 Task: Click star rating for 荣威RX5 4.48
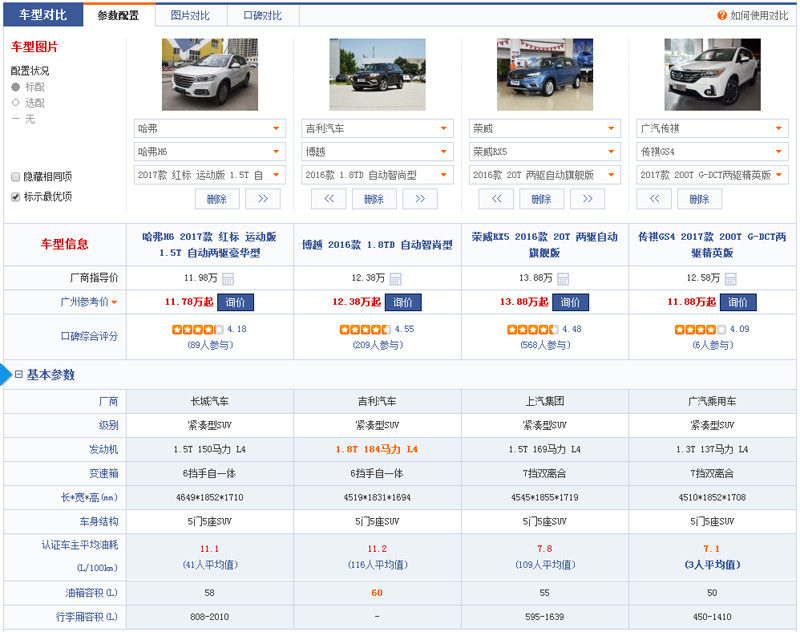point(533,330)
